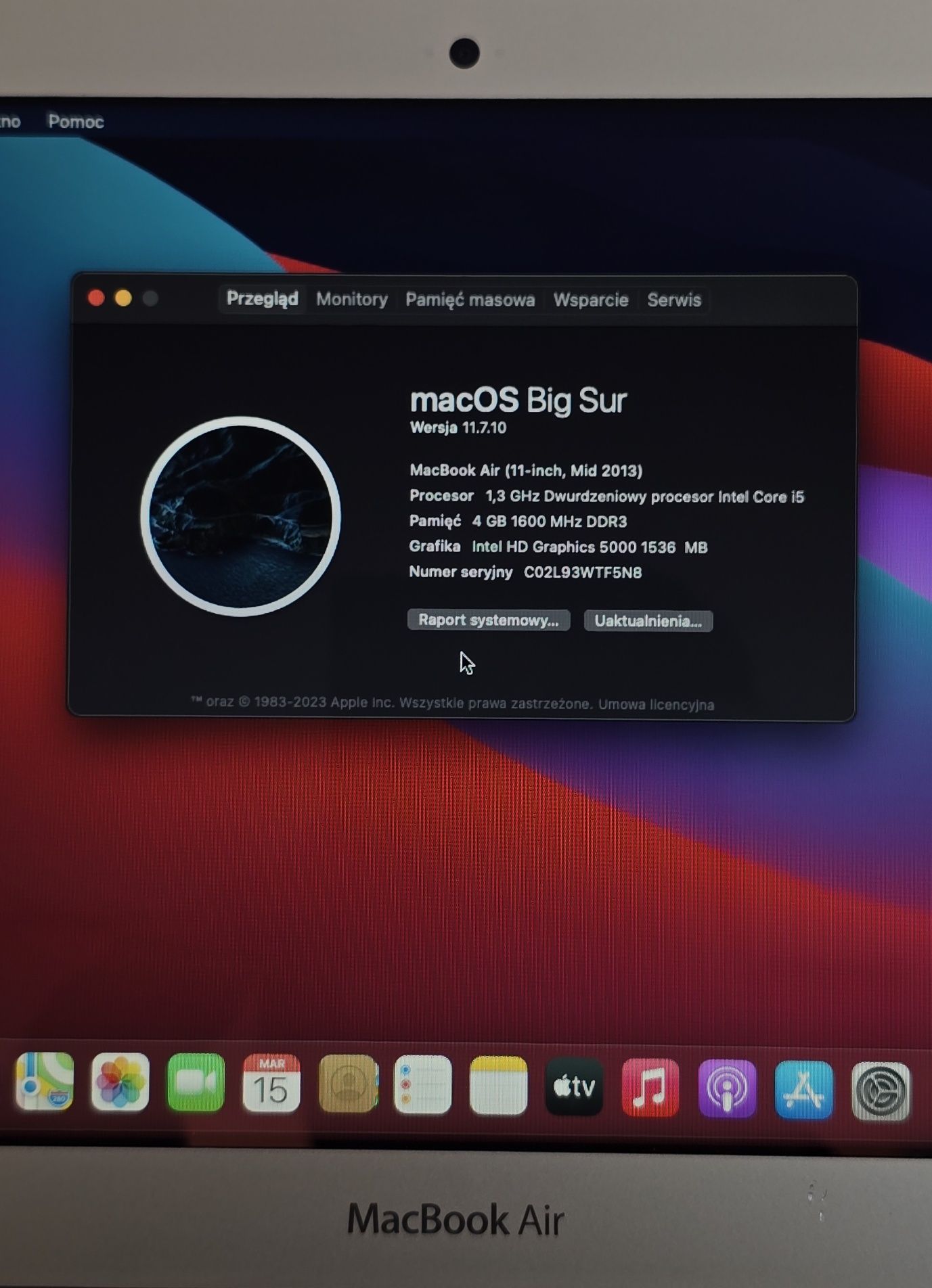Open the Pamięć masowa tab

[x=470, y=300]
